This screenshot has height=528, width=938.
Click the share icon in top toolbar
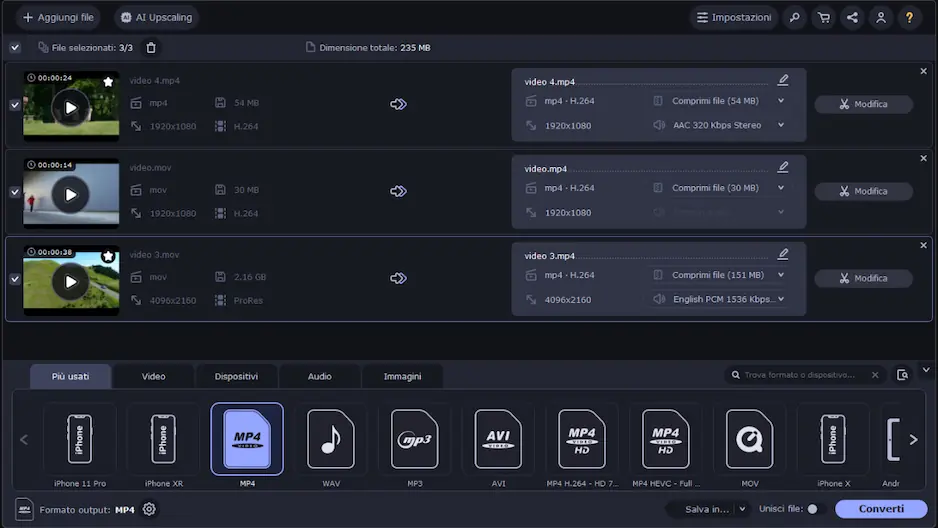click(x=852, y=18)
